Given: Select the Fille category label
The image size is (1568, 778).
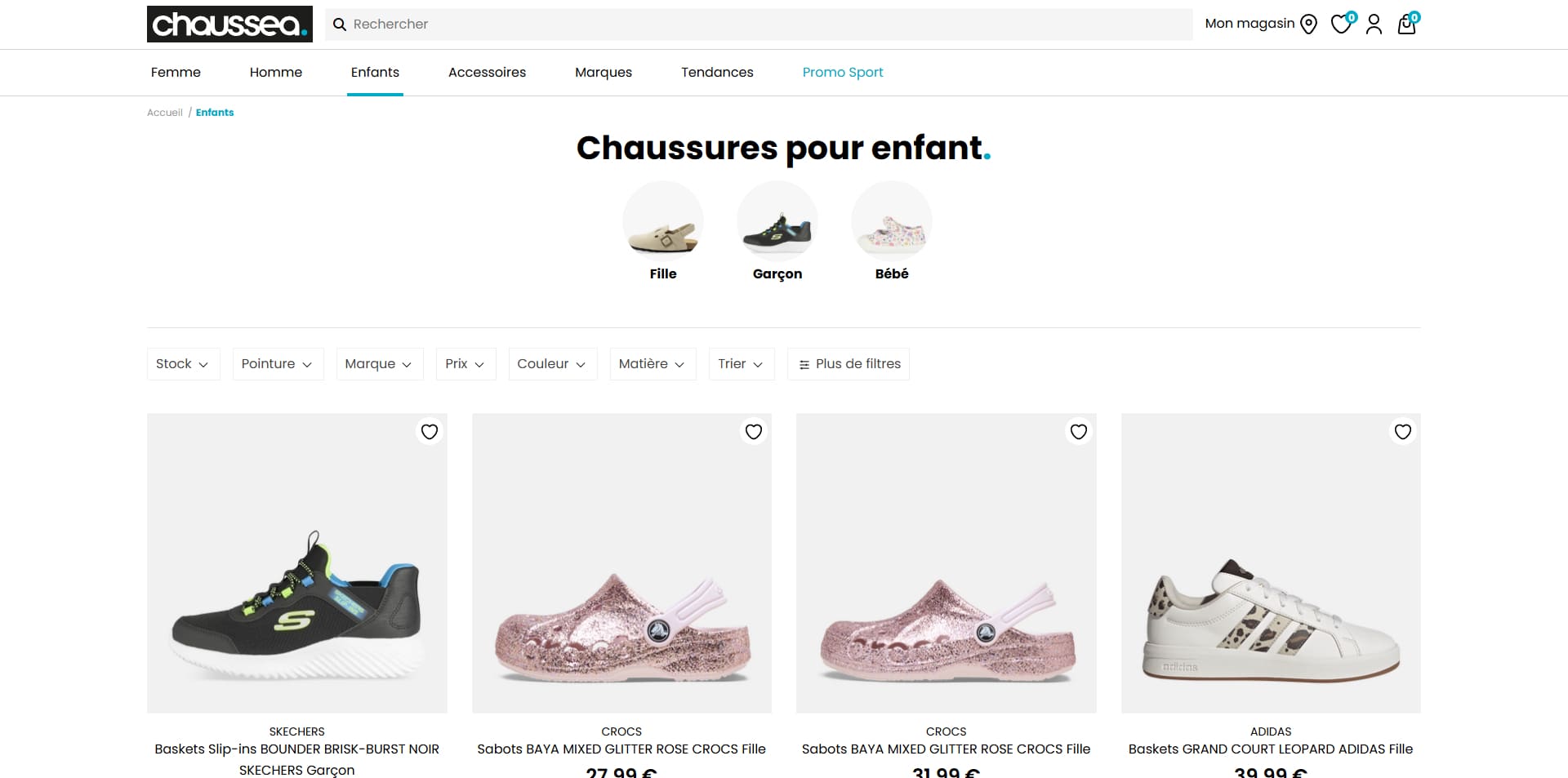Looking at the screenshot, I should pyautogui.click(x=663, y=274).
